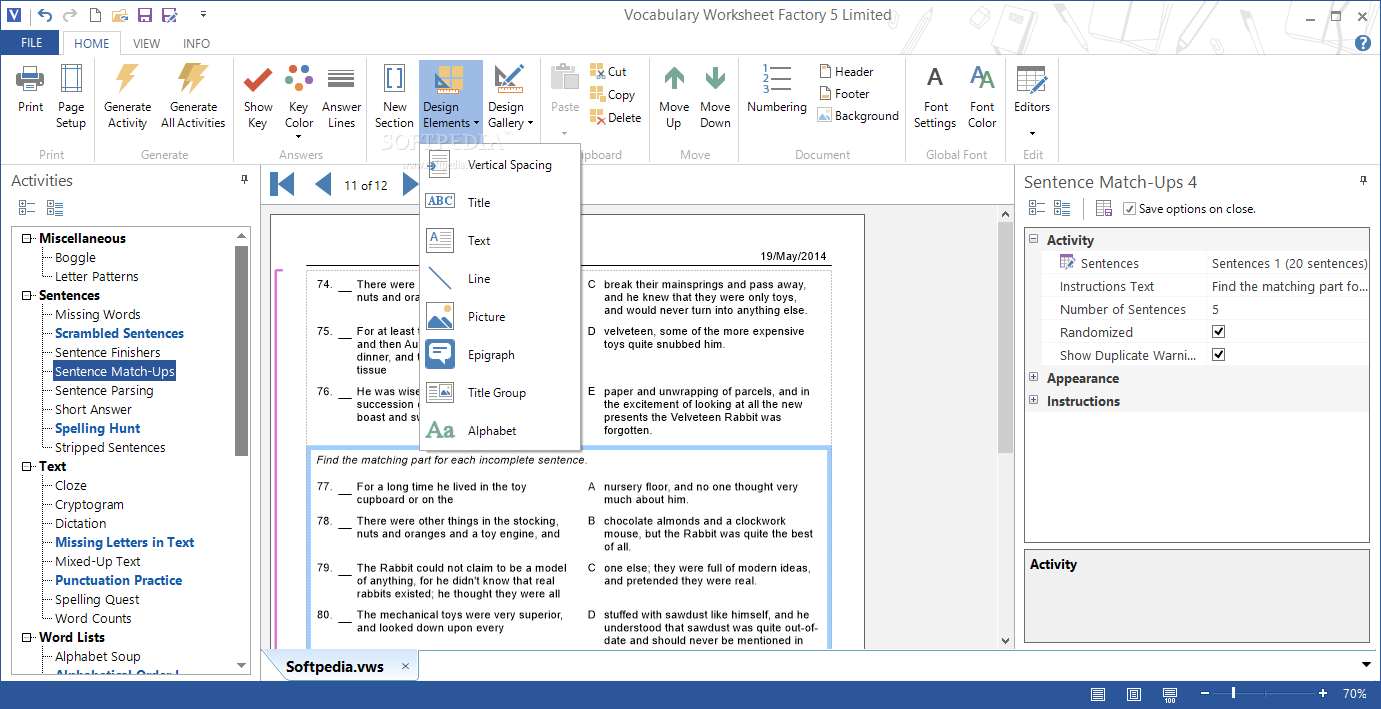Click Move Up arrow
The image size is (1381, 709).
pos(674,78)
